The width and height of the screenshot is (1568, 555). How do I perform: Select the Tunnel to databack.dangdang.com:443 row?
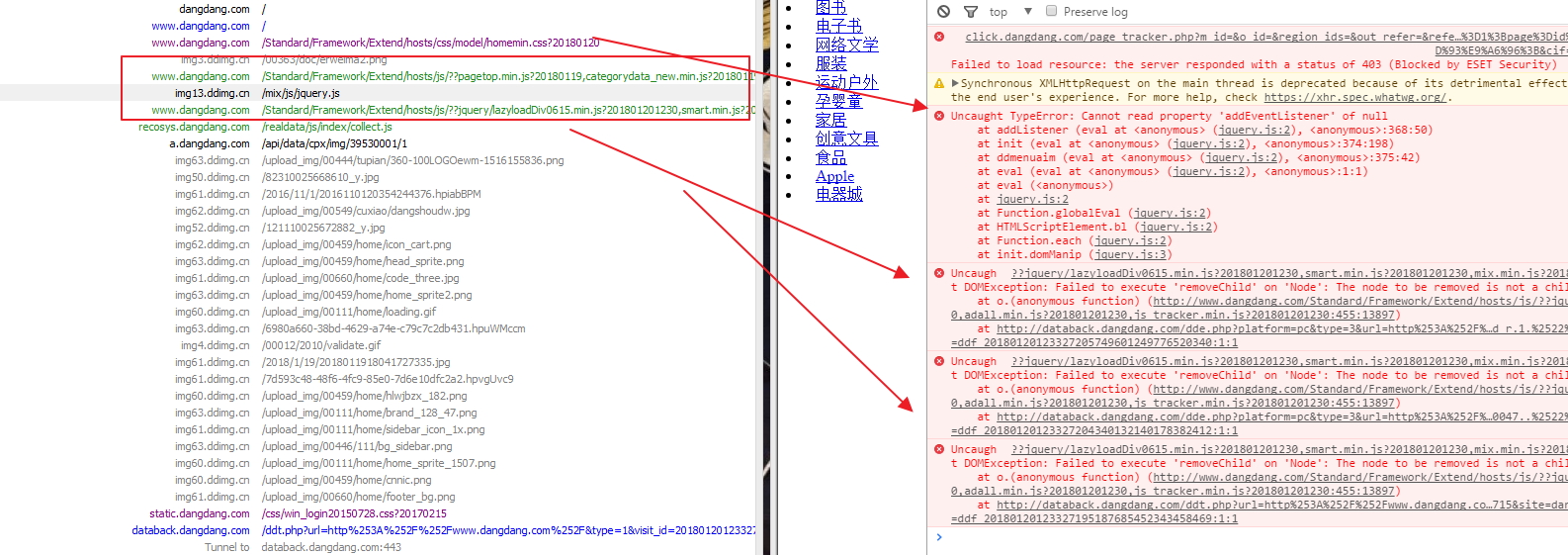[x=378, y=547]
